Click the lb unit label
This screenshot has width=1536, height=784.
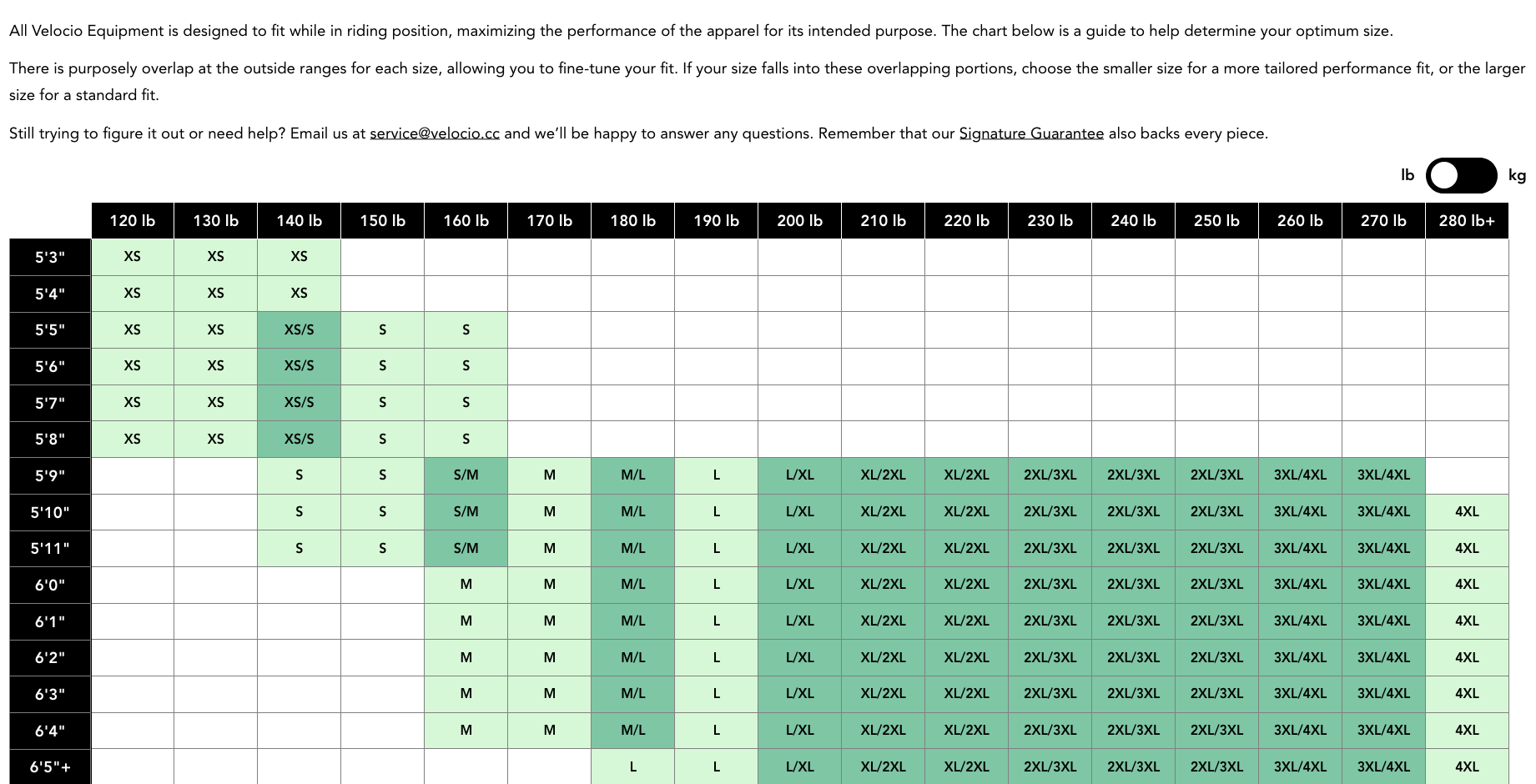[x=1408, y=175]
